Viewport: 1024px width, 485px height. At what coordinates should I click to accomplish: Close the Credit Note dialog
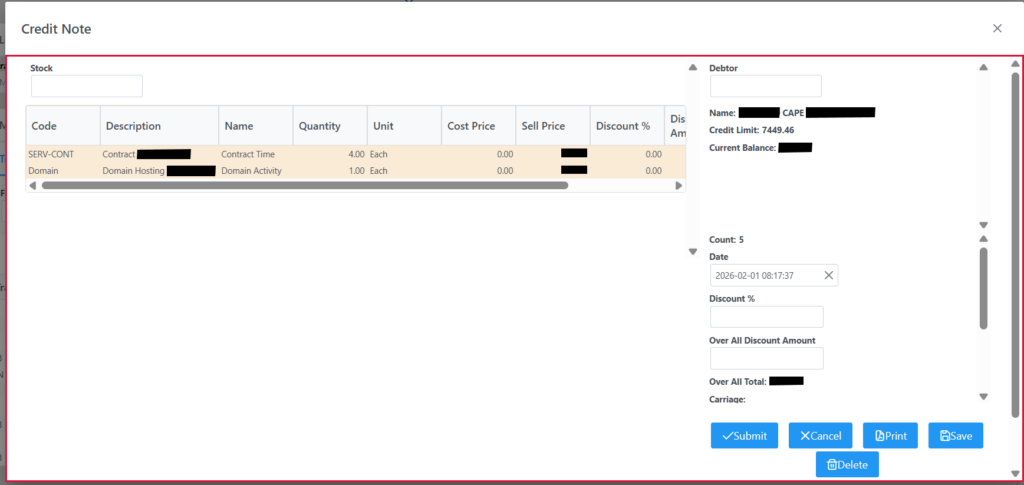pyautogui.click(x=996, y=28)
